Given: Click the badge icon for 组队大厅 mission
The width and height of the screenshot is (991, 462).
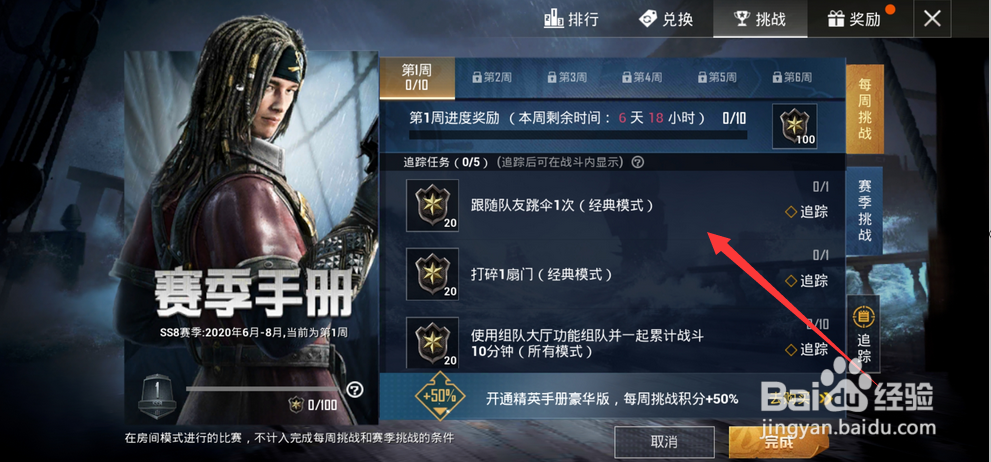Looking at the screenshot, I should tap(432, 343).
